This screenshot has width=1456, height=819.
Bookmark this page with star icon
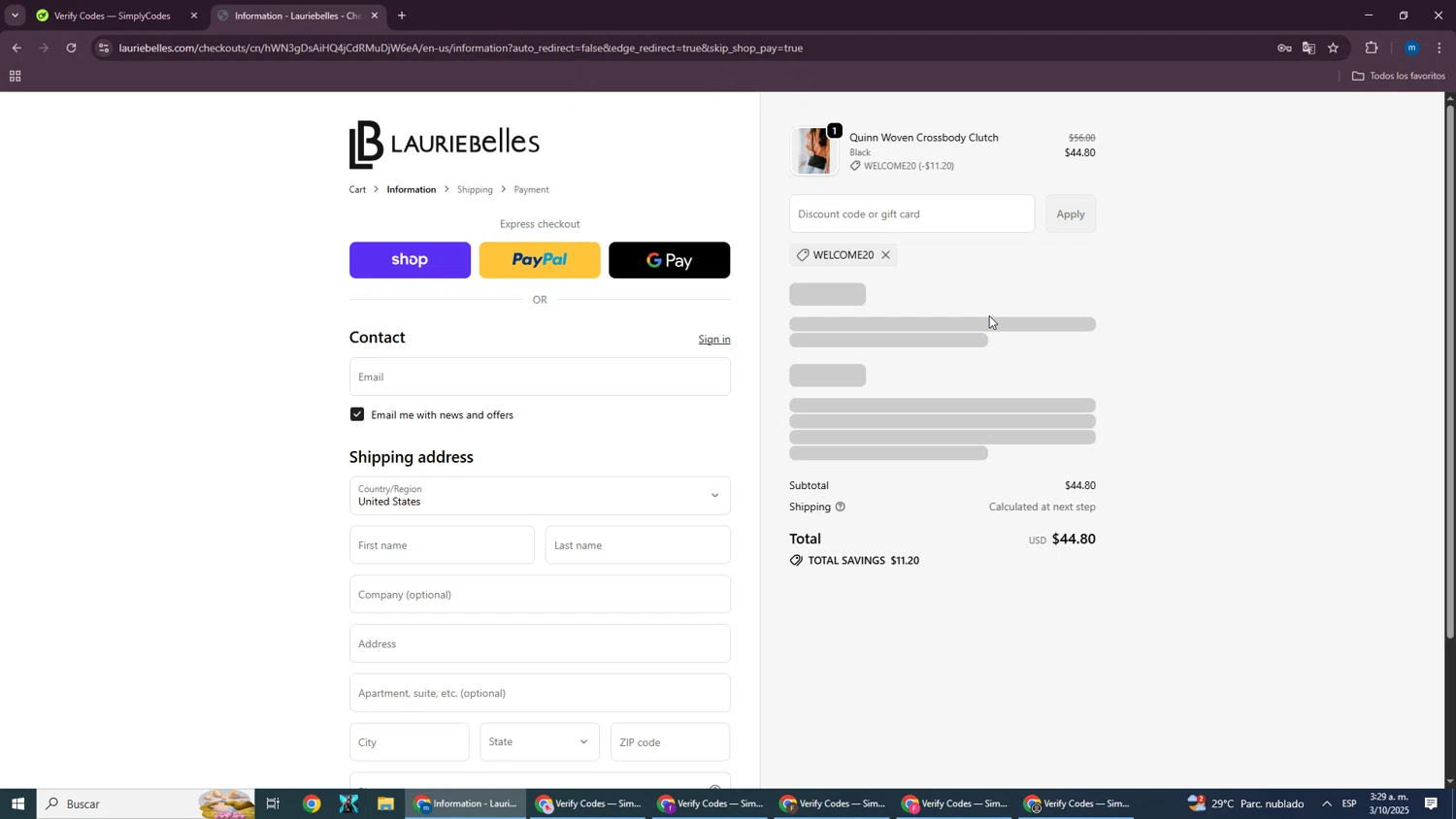click(1334, 48)
